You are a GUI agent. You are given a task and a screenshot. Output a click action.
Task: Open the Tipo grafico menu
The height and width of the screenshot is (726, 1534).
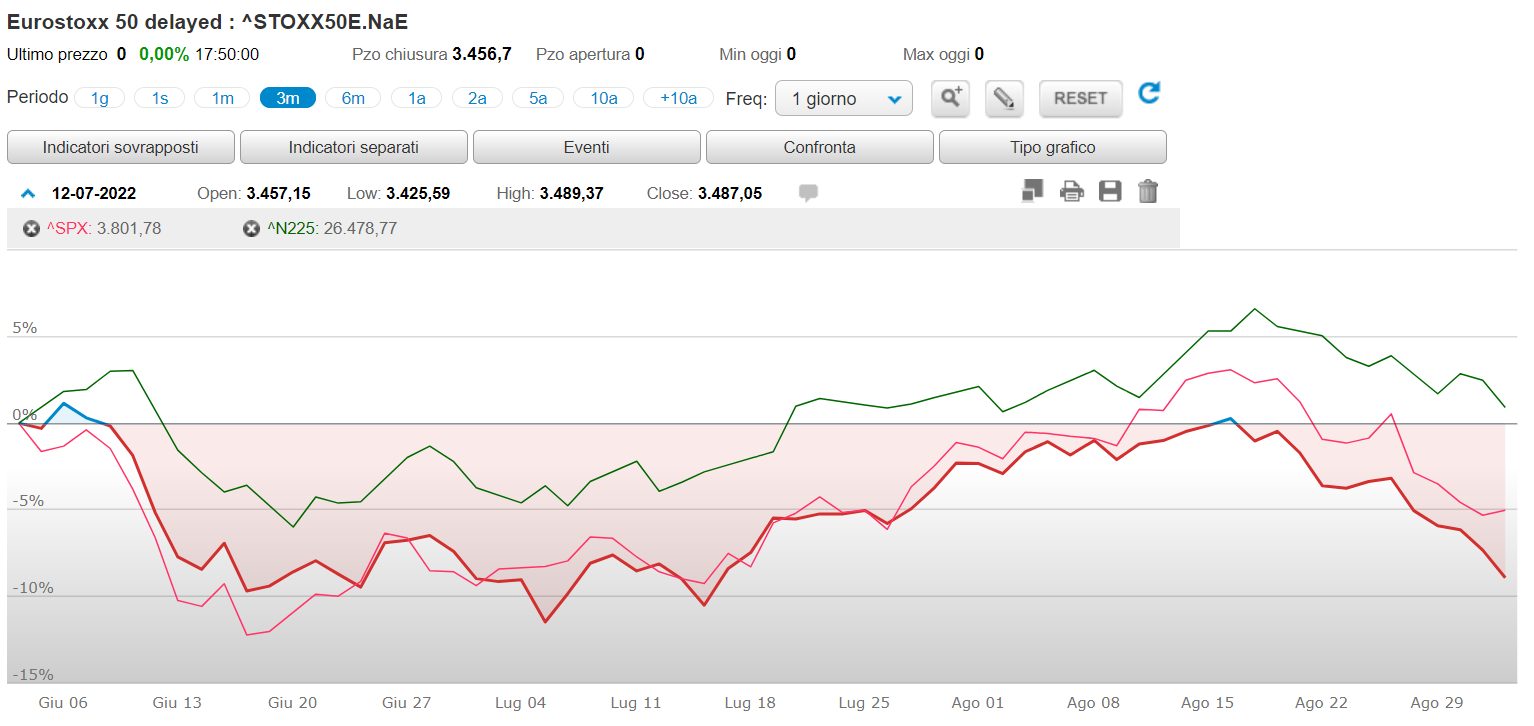pyautogui.click(x=1053, y=147)
